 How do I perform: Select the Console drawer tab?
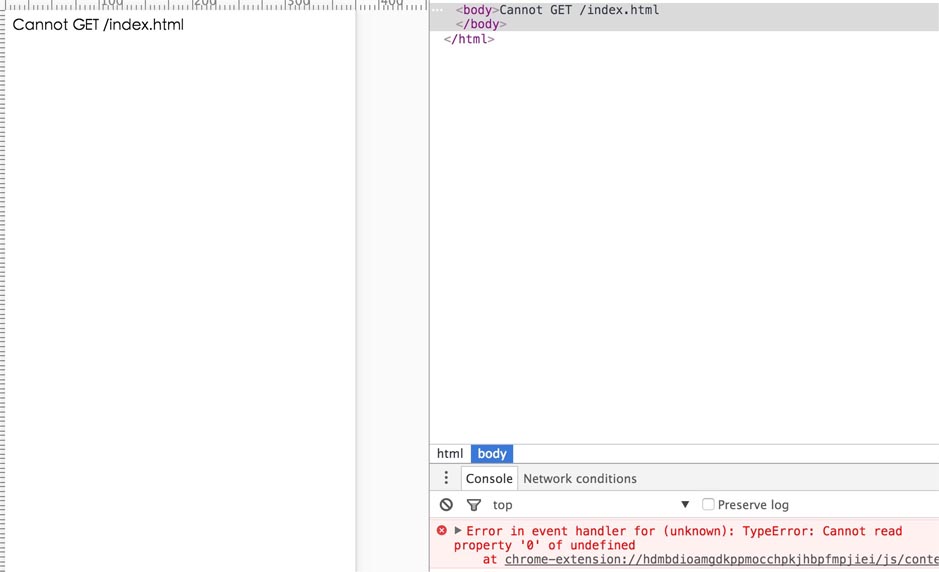coord(489,478)
